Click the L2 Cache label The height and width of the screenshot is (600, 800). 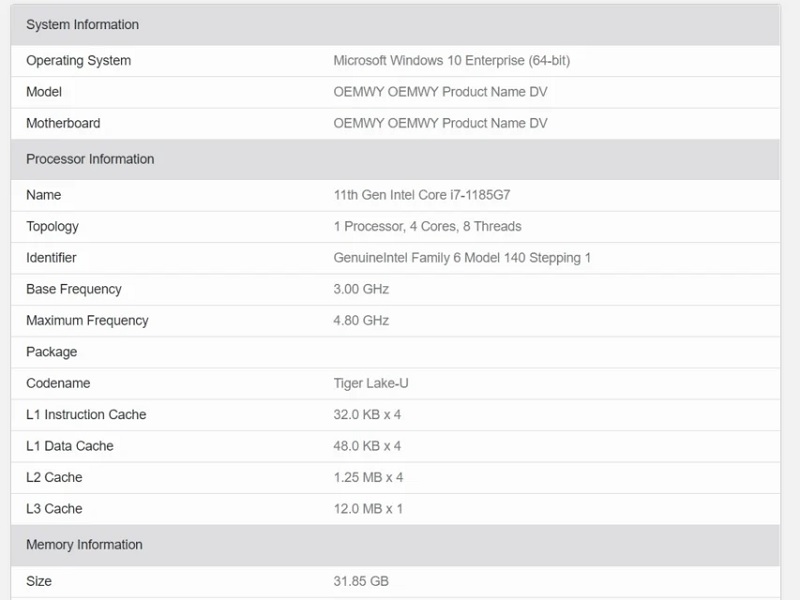54,478
